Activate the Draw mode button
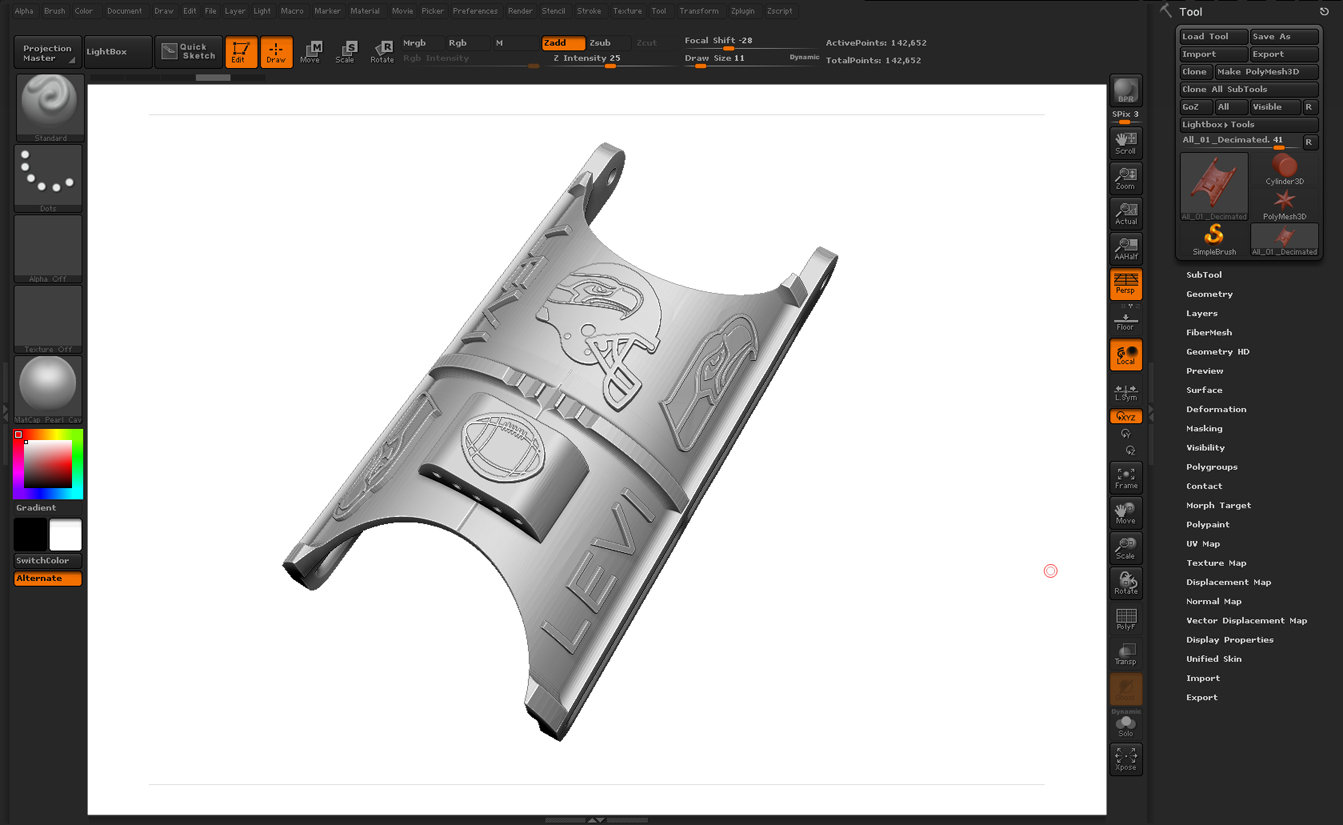 (x=276, y=52)
